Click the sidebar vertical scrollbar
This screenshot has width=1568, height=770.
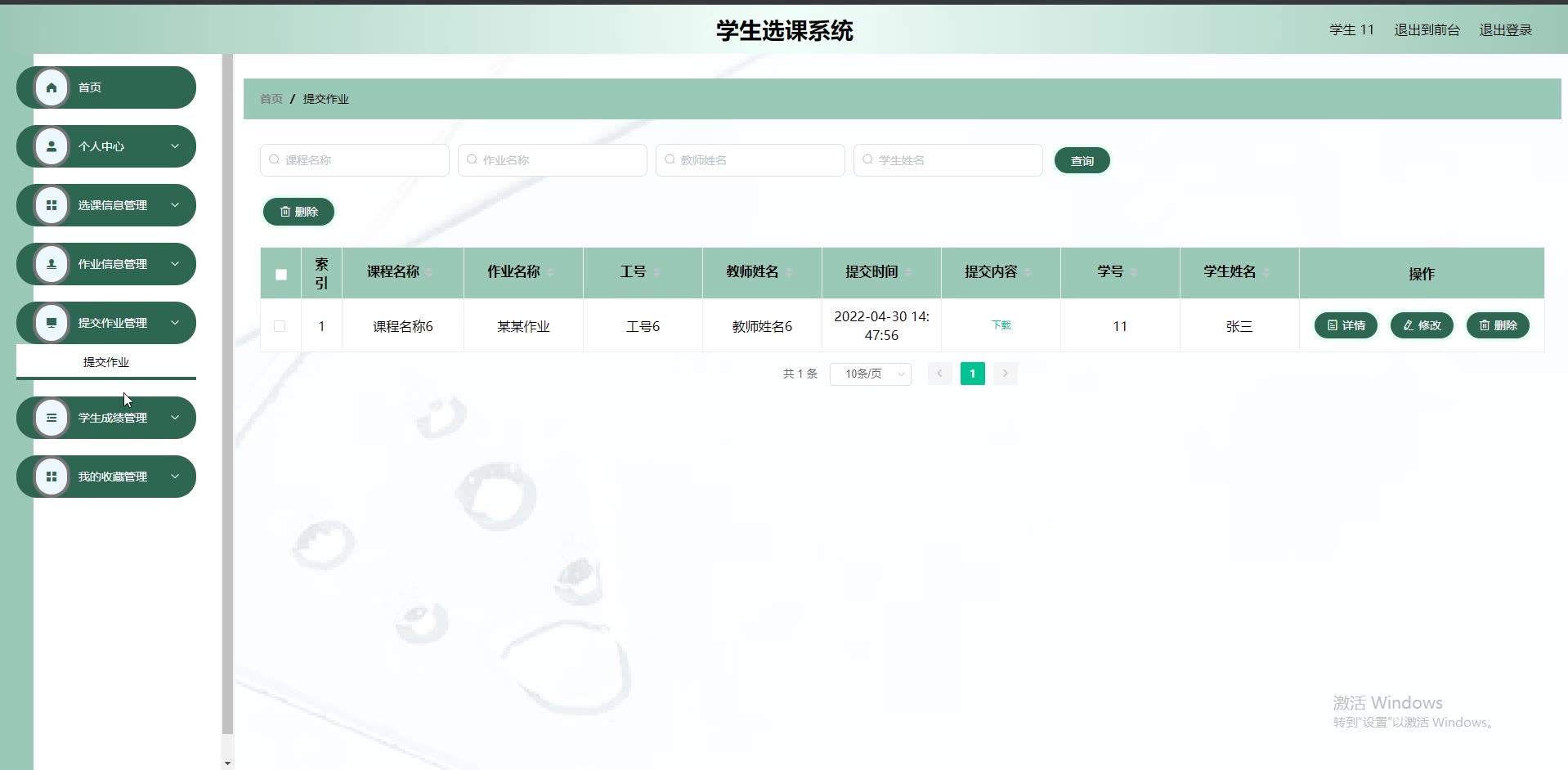pos(227,394)
